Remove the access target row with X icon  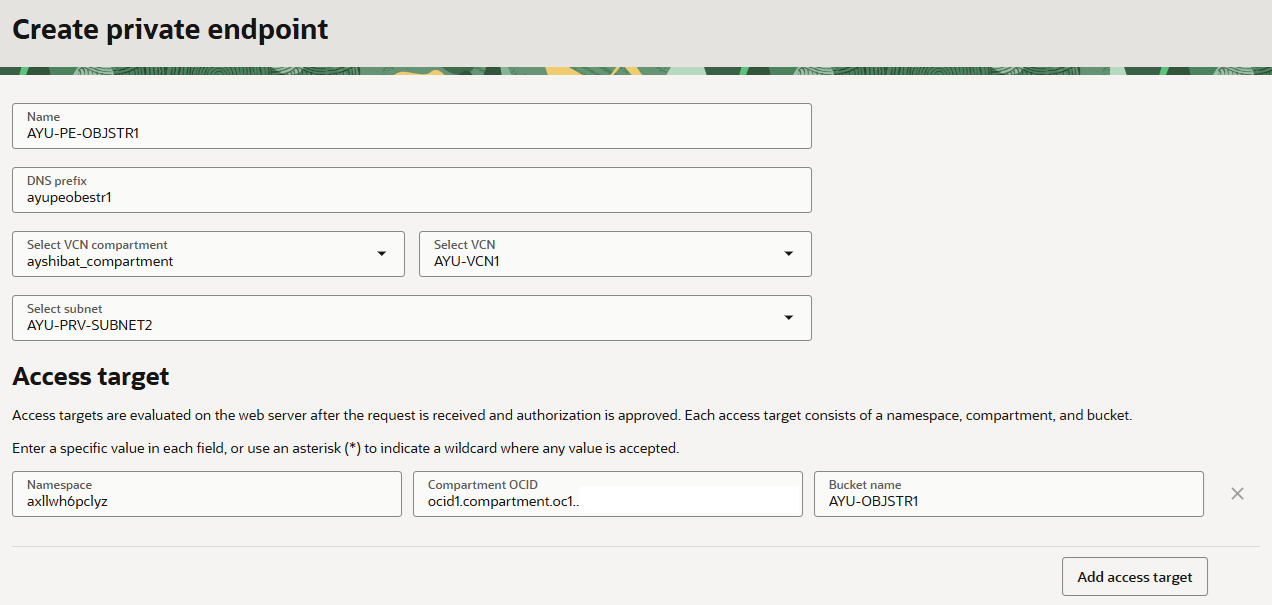click(x=1237, y=494)
